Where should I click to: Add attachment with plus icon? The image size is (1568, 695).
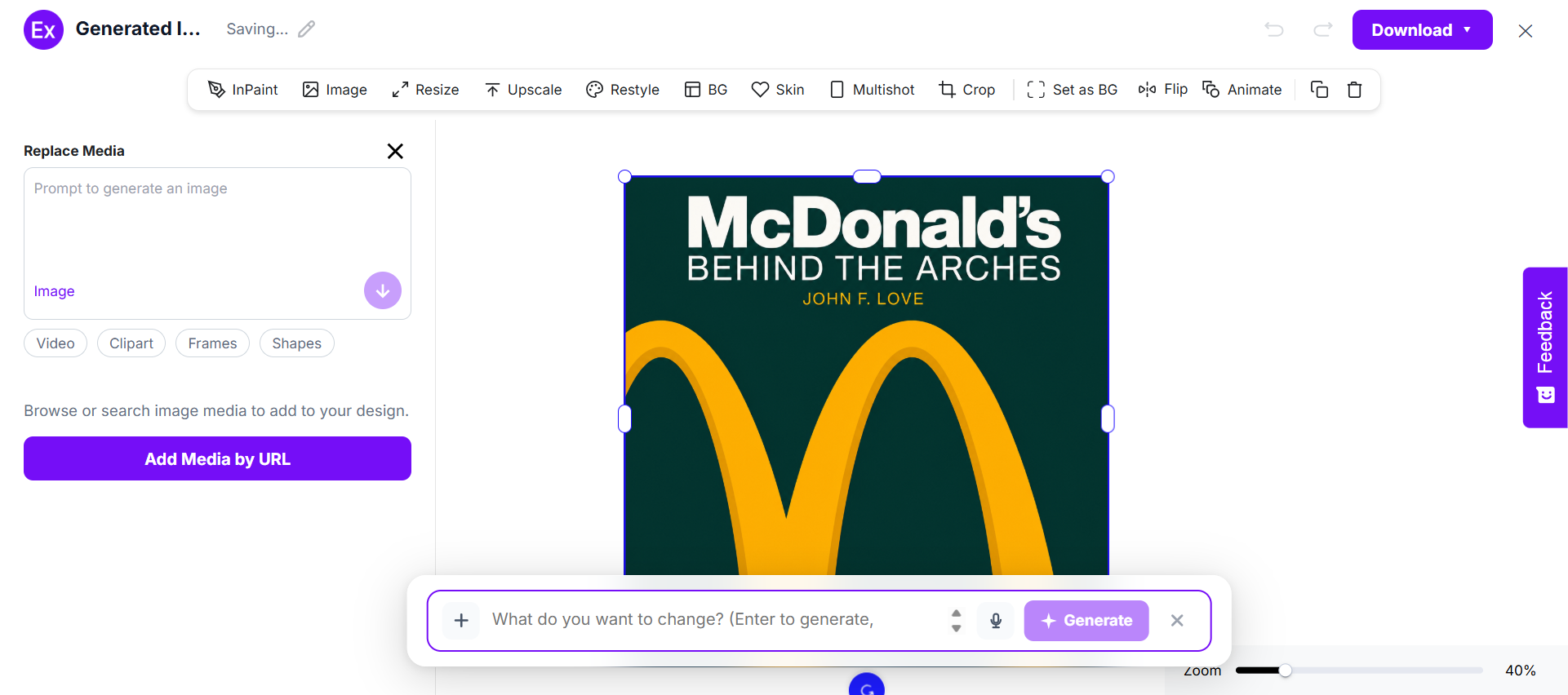point(461,621)
